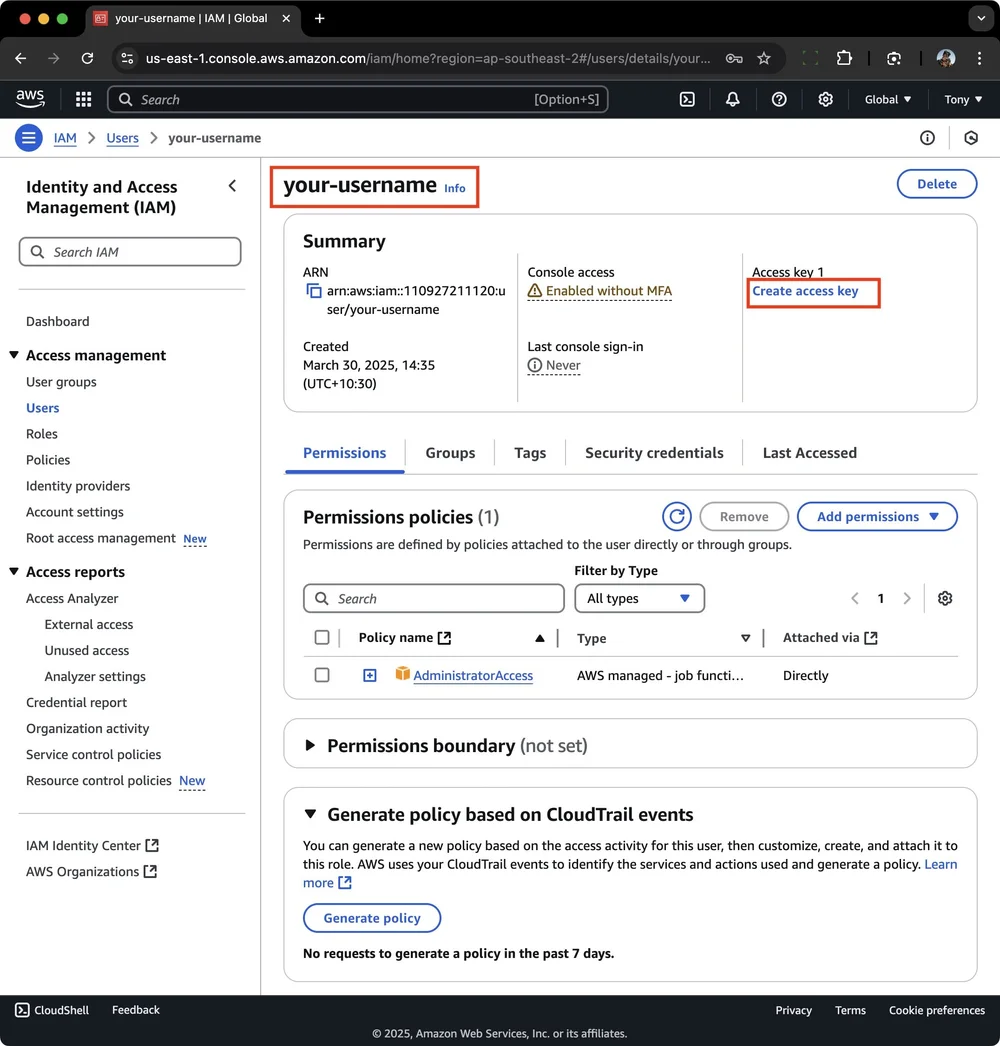Image resolution: width=1000 pixels, height=1046 pixels.
Task: Click the AWS logo home icon
Action: [30, 99]
